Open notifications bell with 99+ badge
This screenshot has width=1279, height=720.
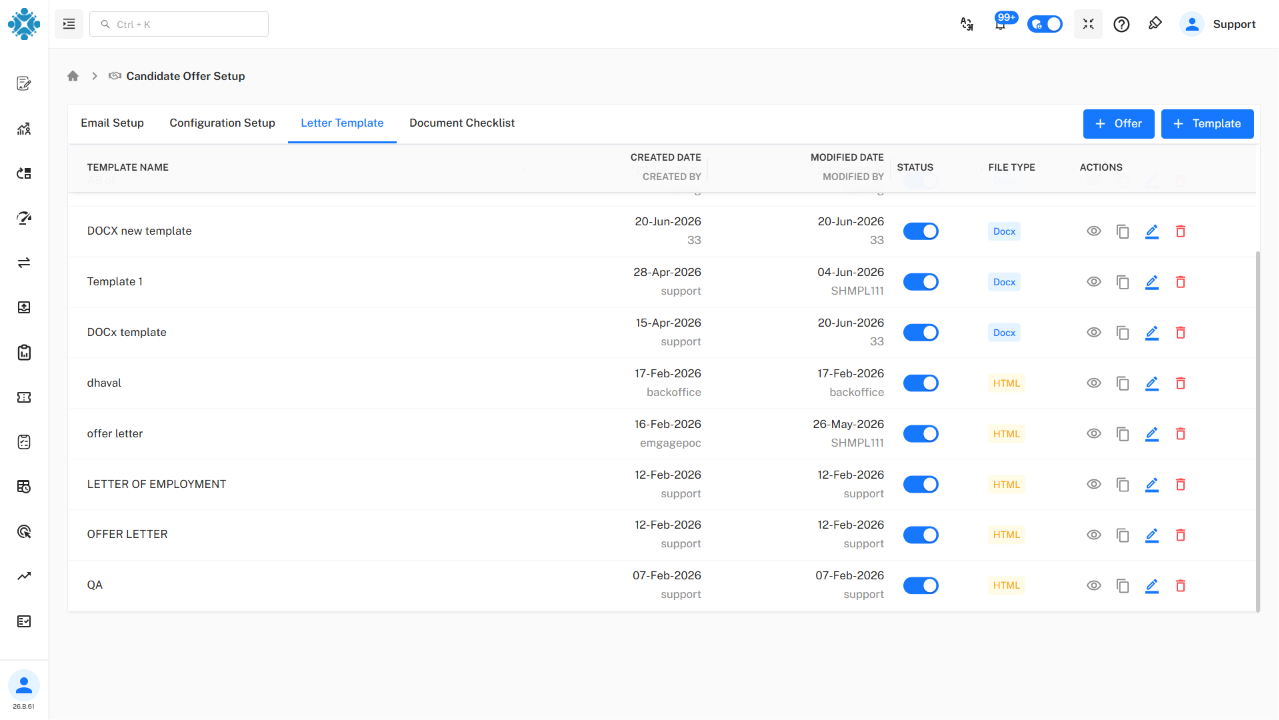[x=1002, y=22]
